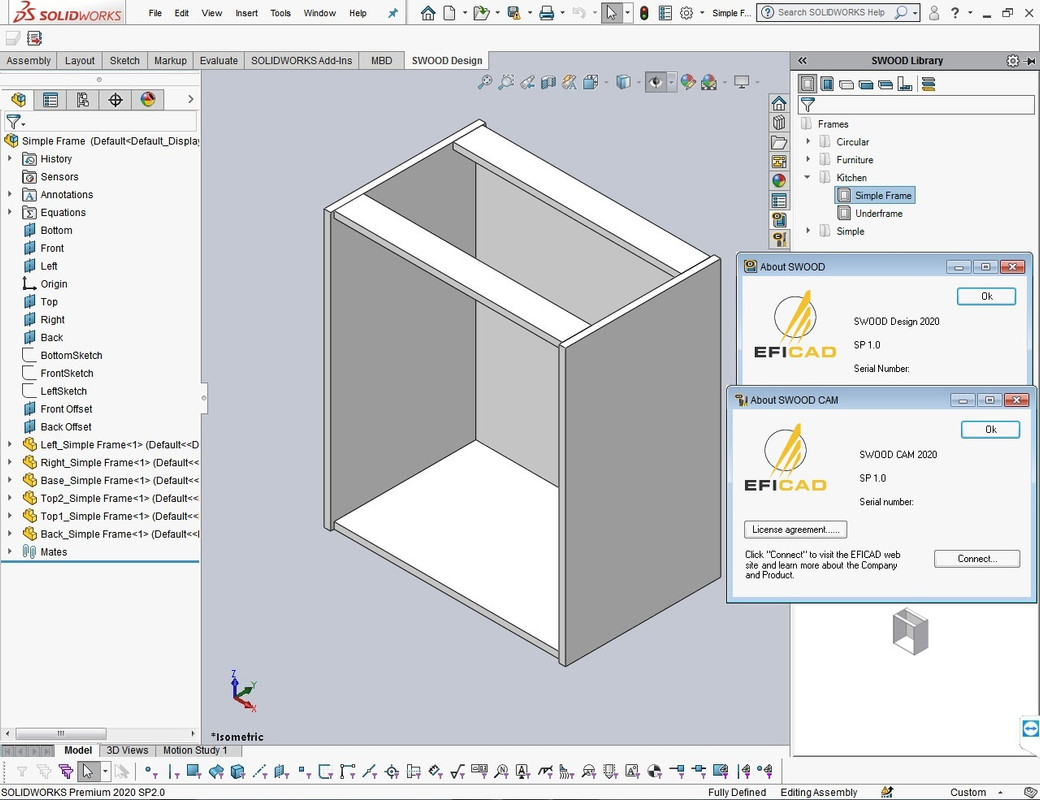1040x800 pixels.
Task: Open SWOOD Library settings gear
Action: (x=1012, y=60)
